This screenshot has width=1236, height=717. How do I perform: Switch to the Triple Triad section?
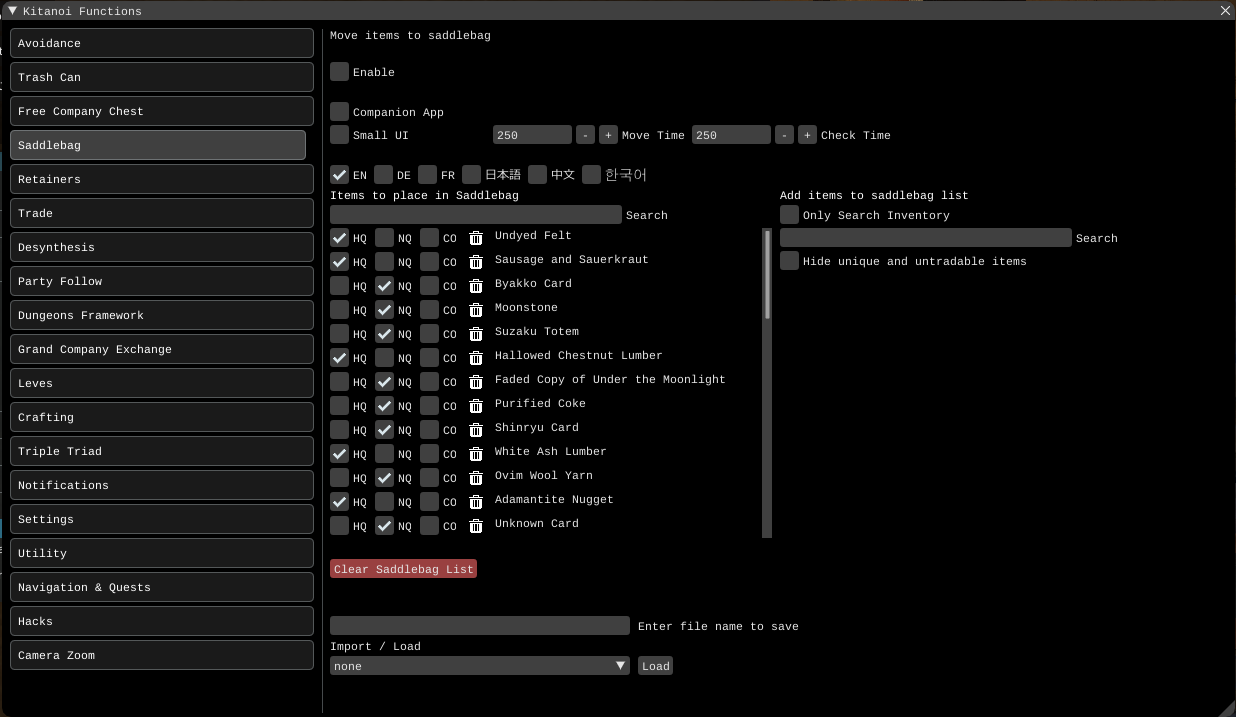pyautogui.click(x=162, y=451)
